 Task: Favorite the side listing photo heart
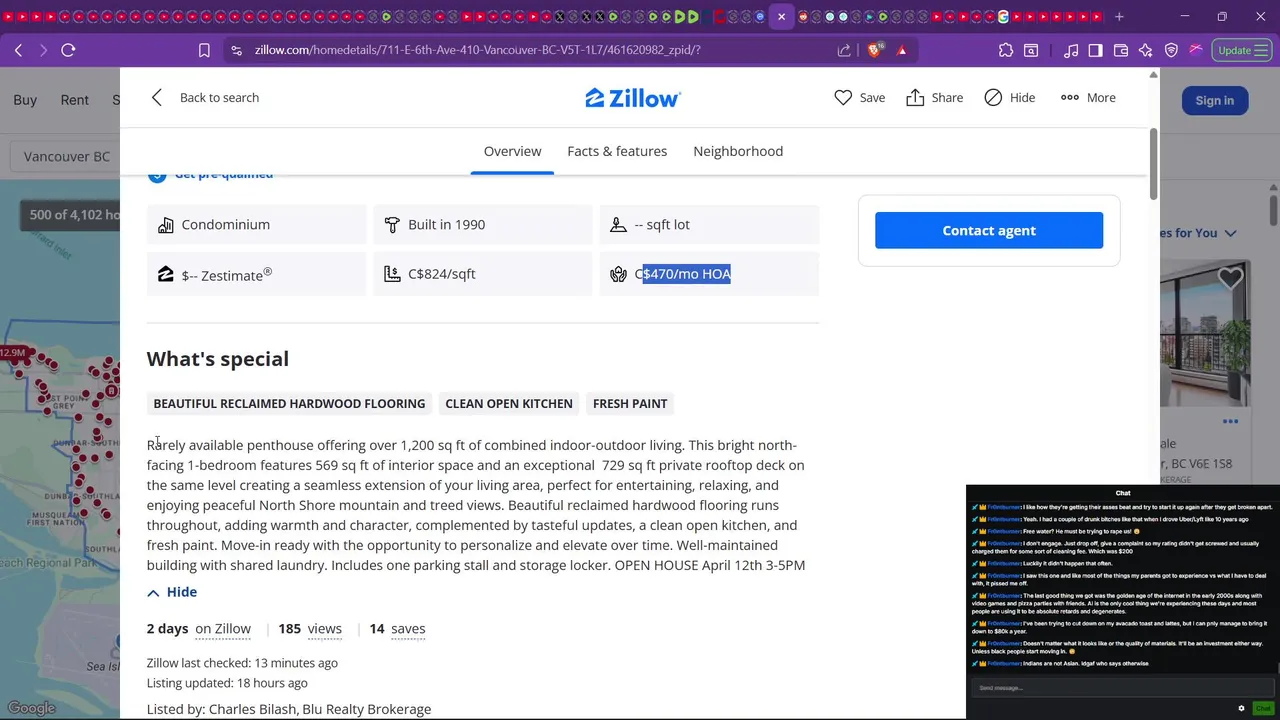click(x=1230, y=279)
